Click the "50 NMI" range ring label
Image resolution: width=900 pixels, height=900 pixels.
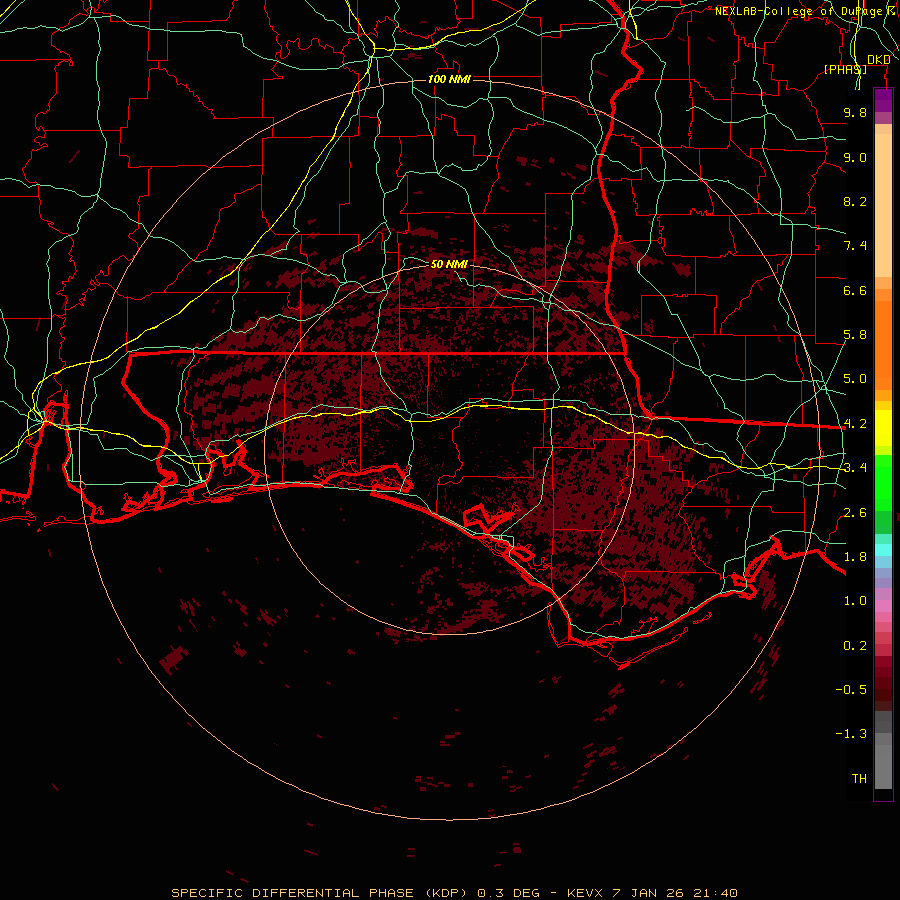449,264
